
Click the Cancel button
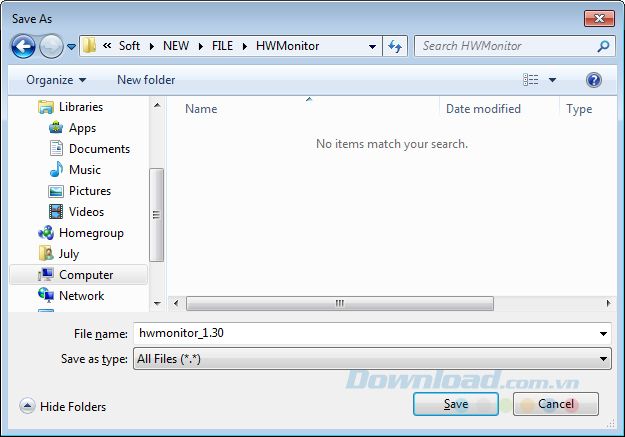pyautogui.click(x=556, y=404)
